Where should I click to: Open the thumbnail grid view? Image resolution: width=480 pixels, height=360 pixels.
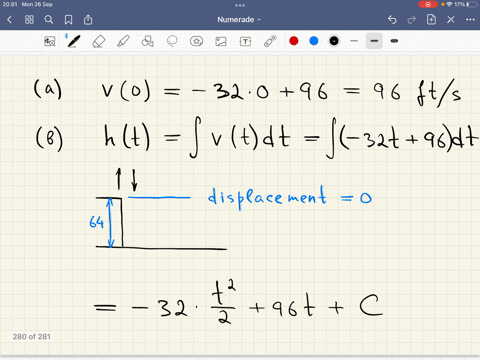tap(29, 20)
